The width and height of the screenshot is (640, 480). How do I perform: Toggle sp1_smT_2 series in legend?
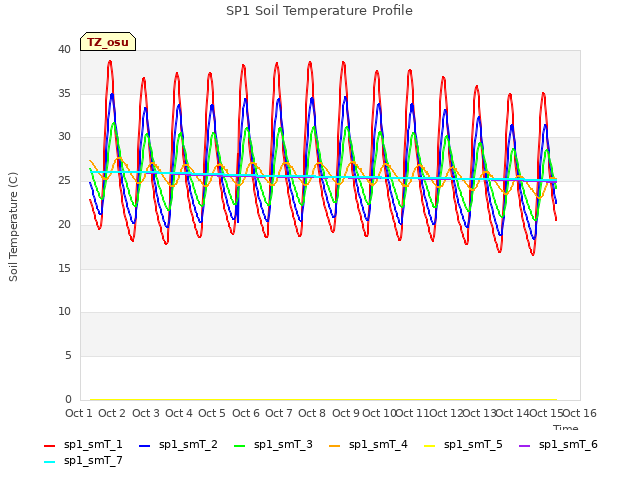pyautogui.click(x=178, y=445)
